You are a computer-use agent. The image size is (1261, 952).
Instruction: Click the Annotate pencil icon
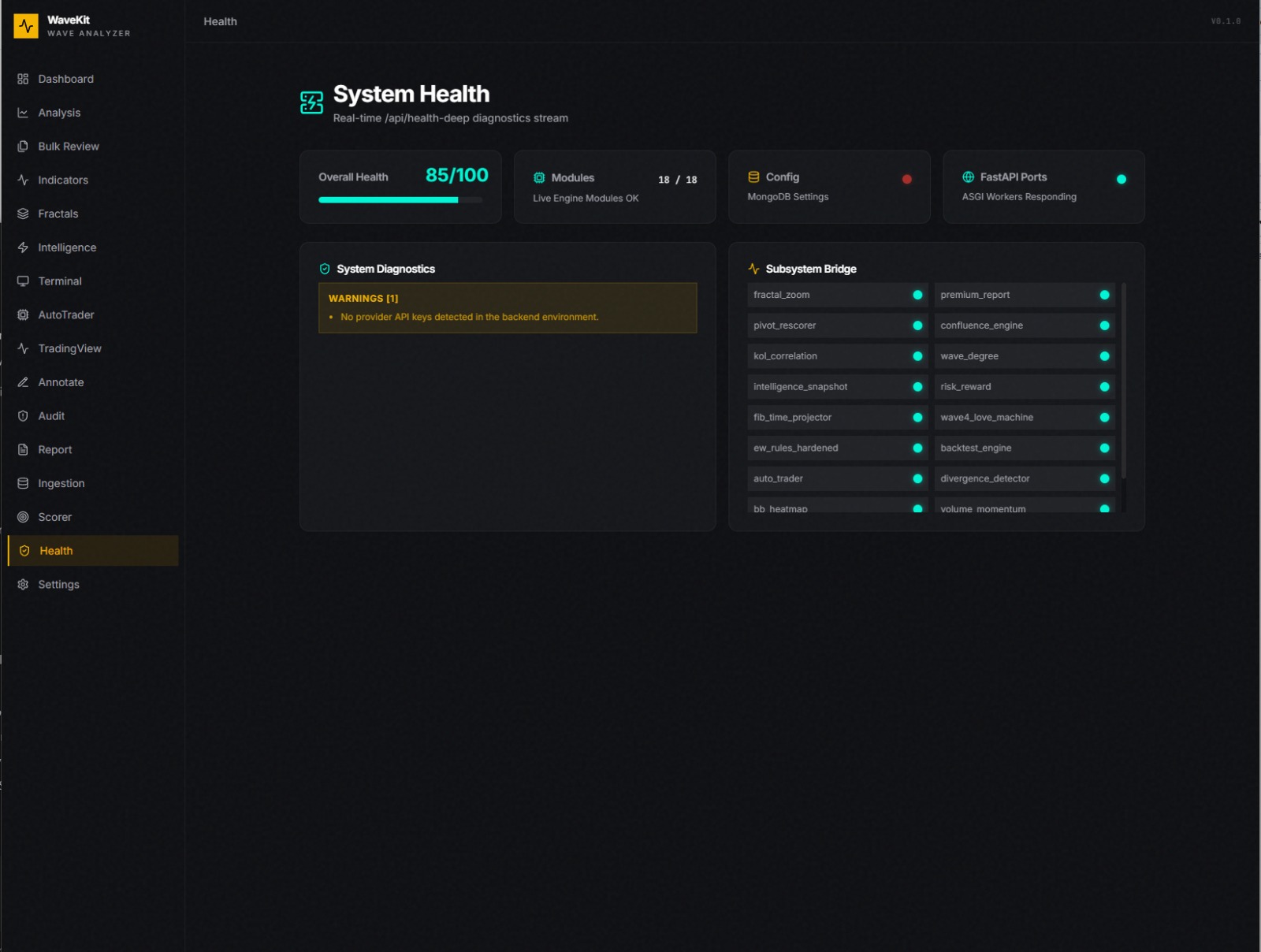pyautogui.click(x=23, y=382)
